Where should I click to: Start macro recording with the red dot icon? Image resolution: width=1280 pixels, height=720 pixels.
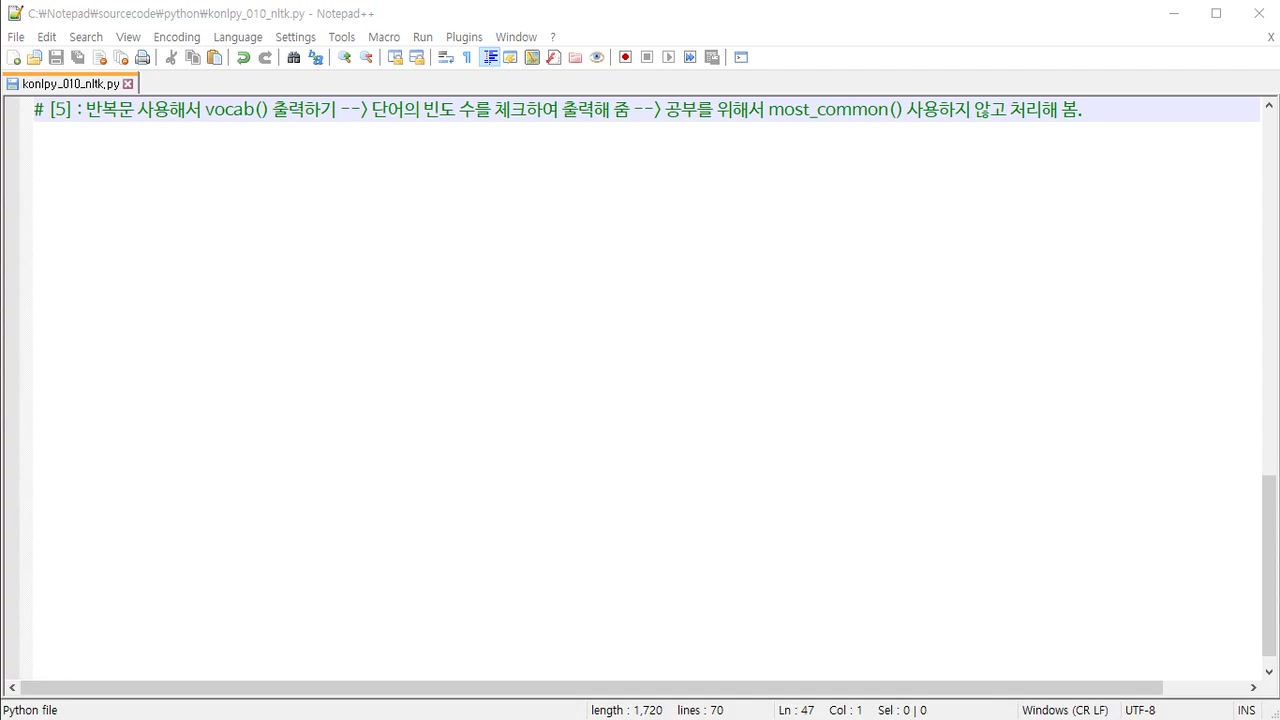(626, 58)
